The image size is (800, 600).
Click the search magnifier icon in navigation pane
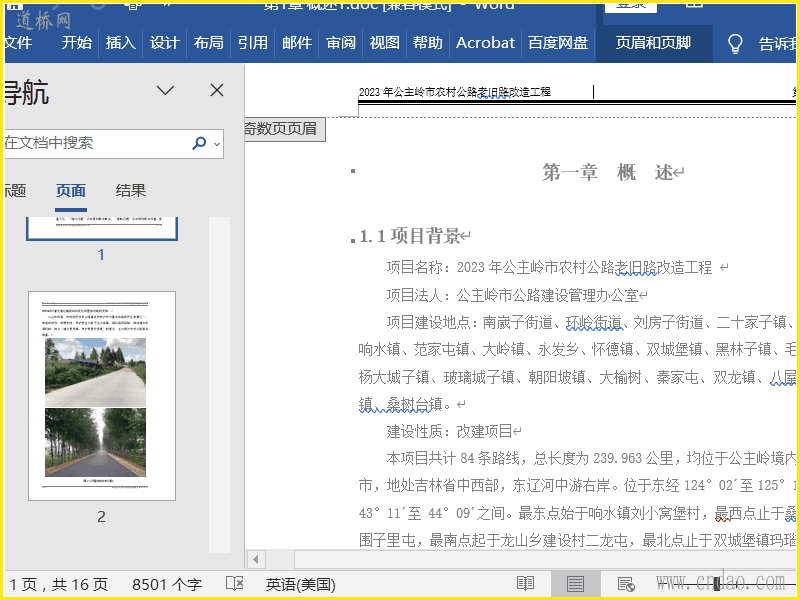click(199, 143)
